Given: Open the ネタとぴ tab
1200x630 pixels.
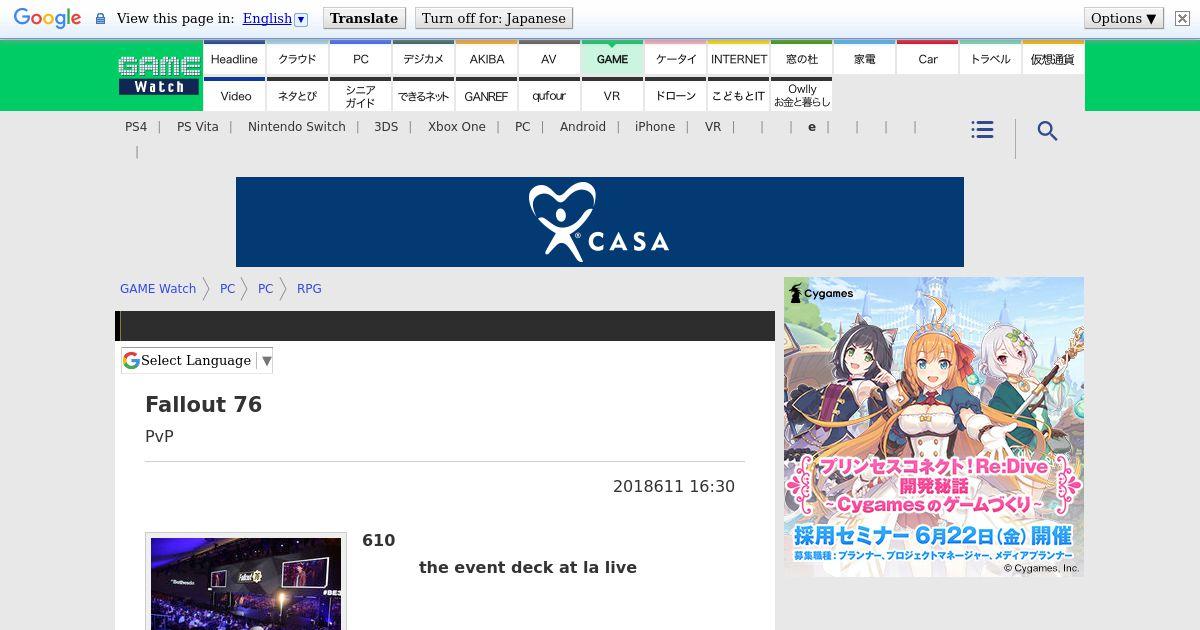Looking at the screenshot, I should click(x=297, y=95).
